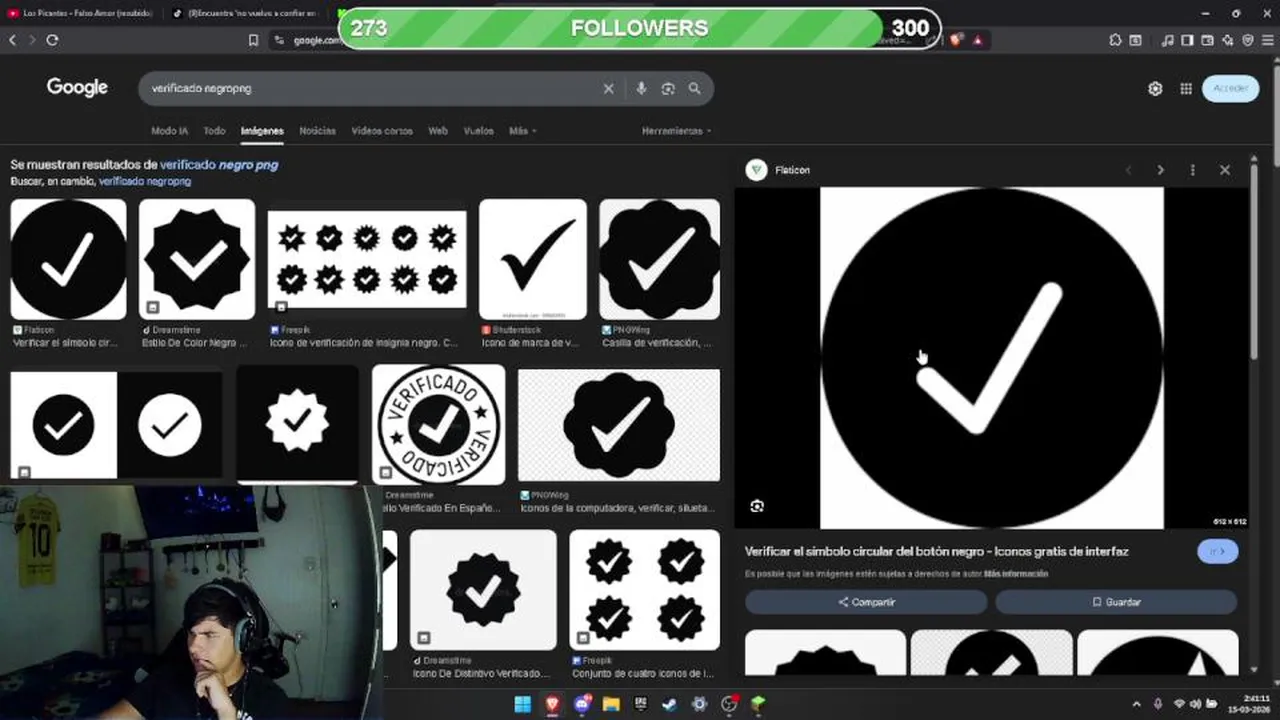Open the browser hamburger menu
Screen dimensions: 1280x720
coord(1267,40)
